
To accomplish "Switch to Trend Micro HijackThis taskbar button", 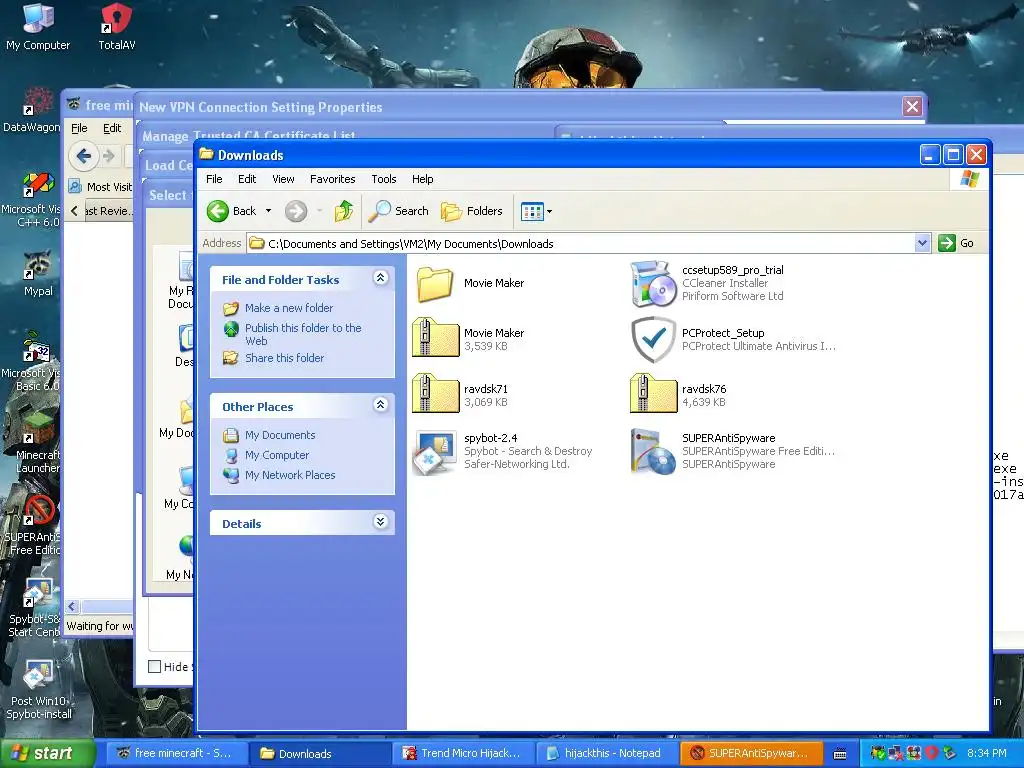I will 464,753.
